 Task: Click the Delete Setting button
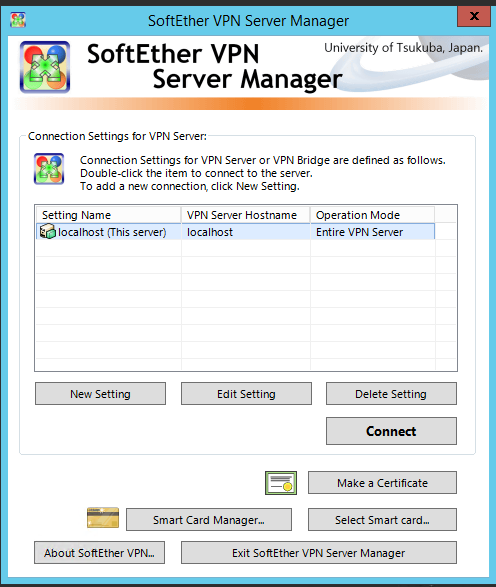(x=391, y=393)
